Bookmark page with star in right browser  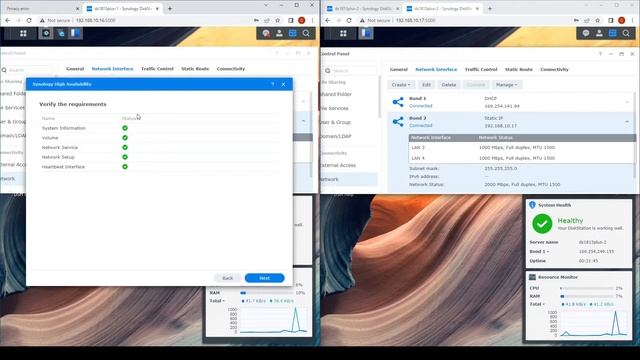(x=598, y=20)
